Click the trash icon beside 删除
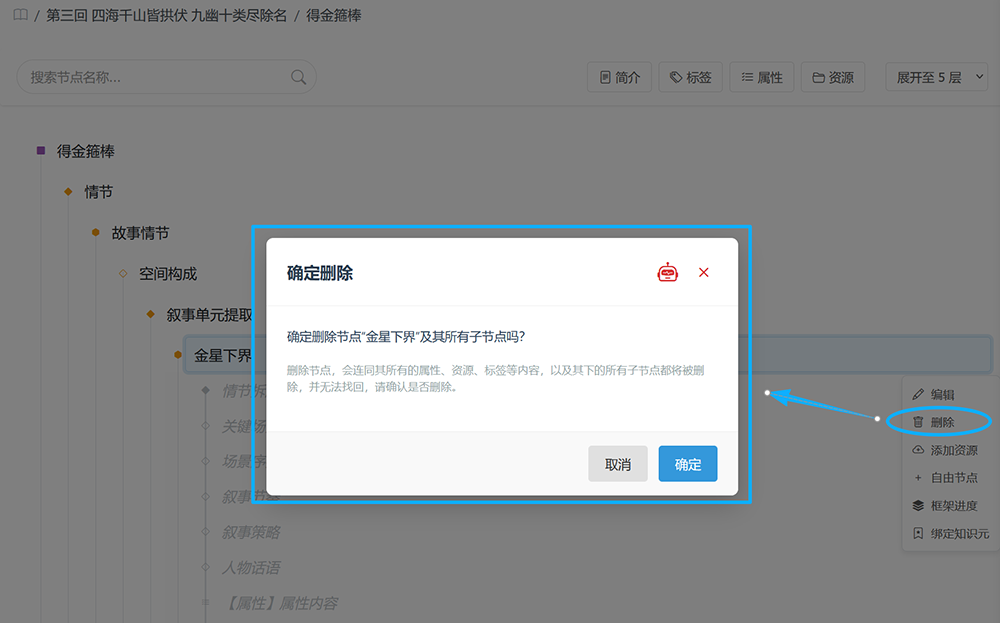The image size is (1000, 623). [918, 421]
